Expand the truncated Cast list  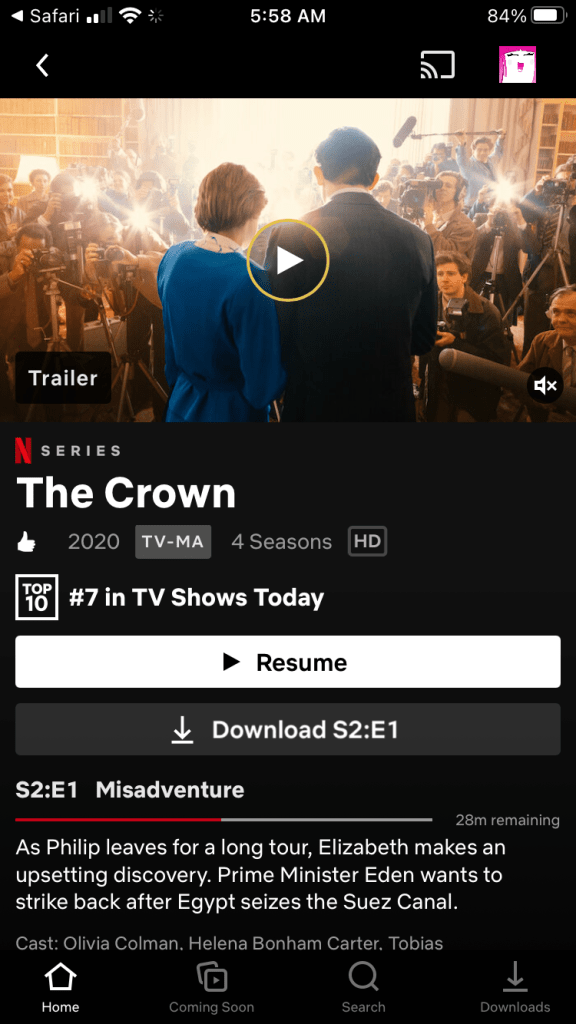pos(229,943)
